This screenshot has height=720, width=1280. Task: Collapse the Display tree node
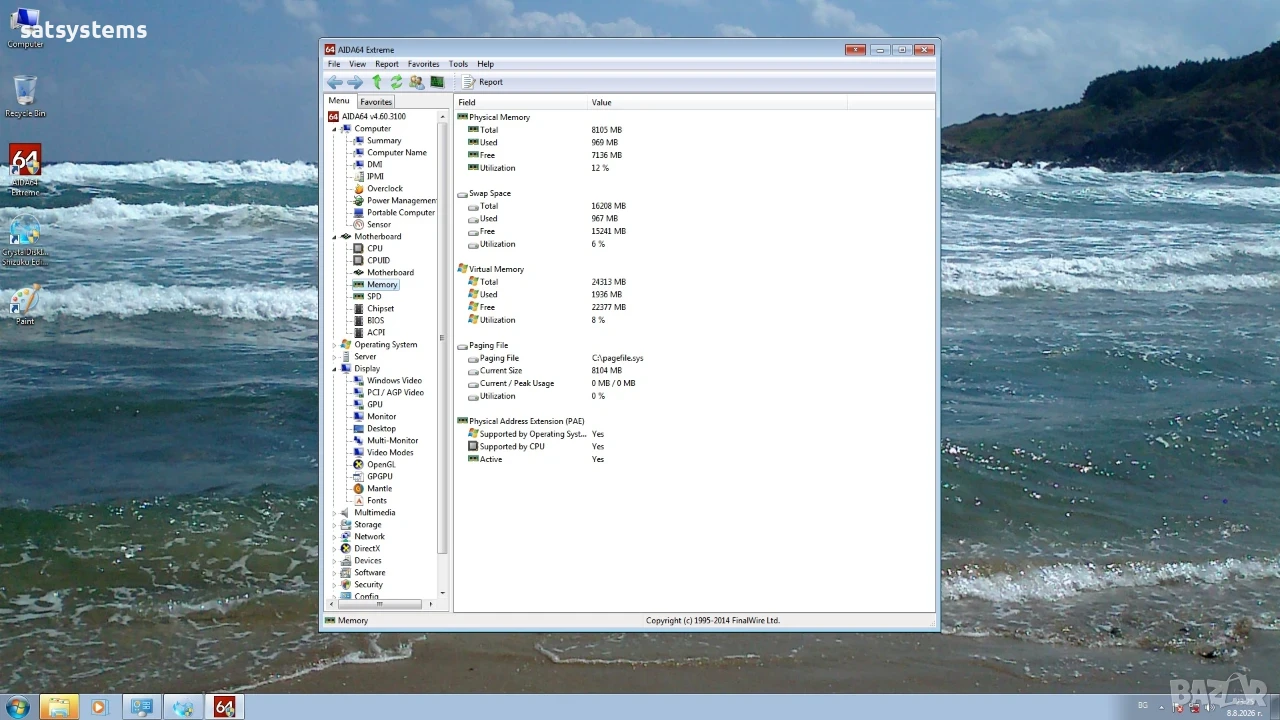[x=335, y=369]
